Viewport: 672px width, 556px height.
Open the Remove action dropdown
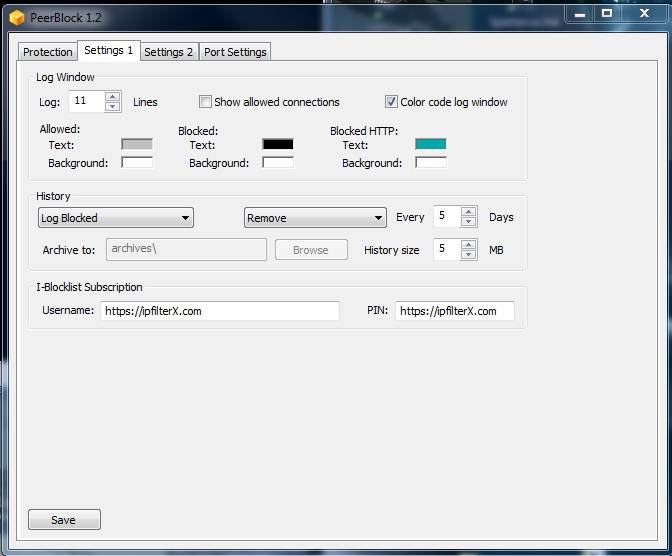(x=315, y=218)
